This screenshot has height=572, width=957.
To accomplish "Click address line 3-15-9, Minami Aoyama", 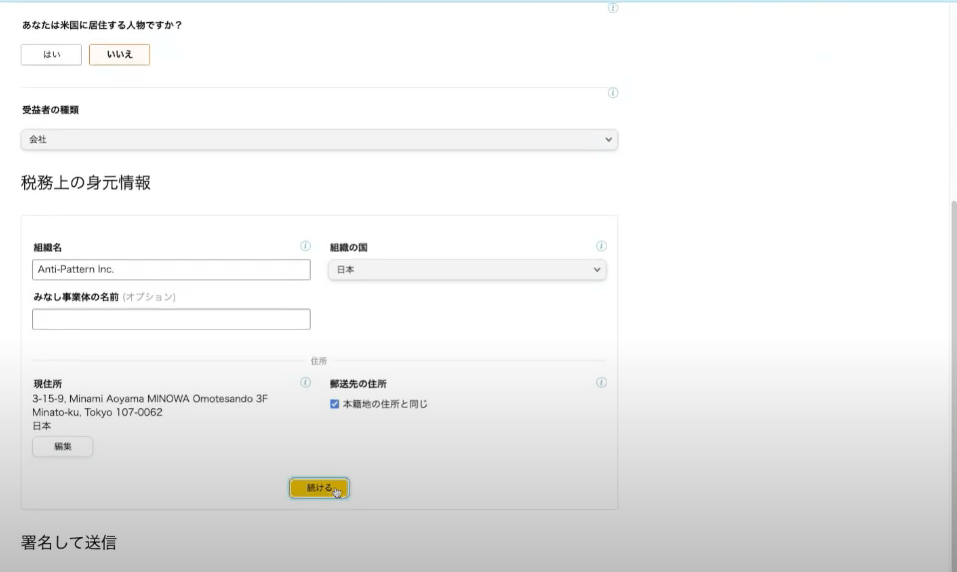I will [x=150, y=399].
